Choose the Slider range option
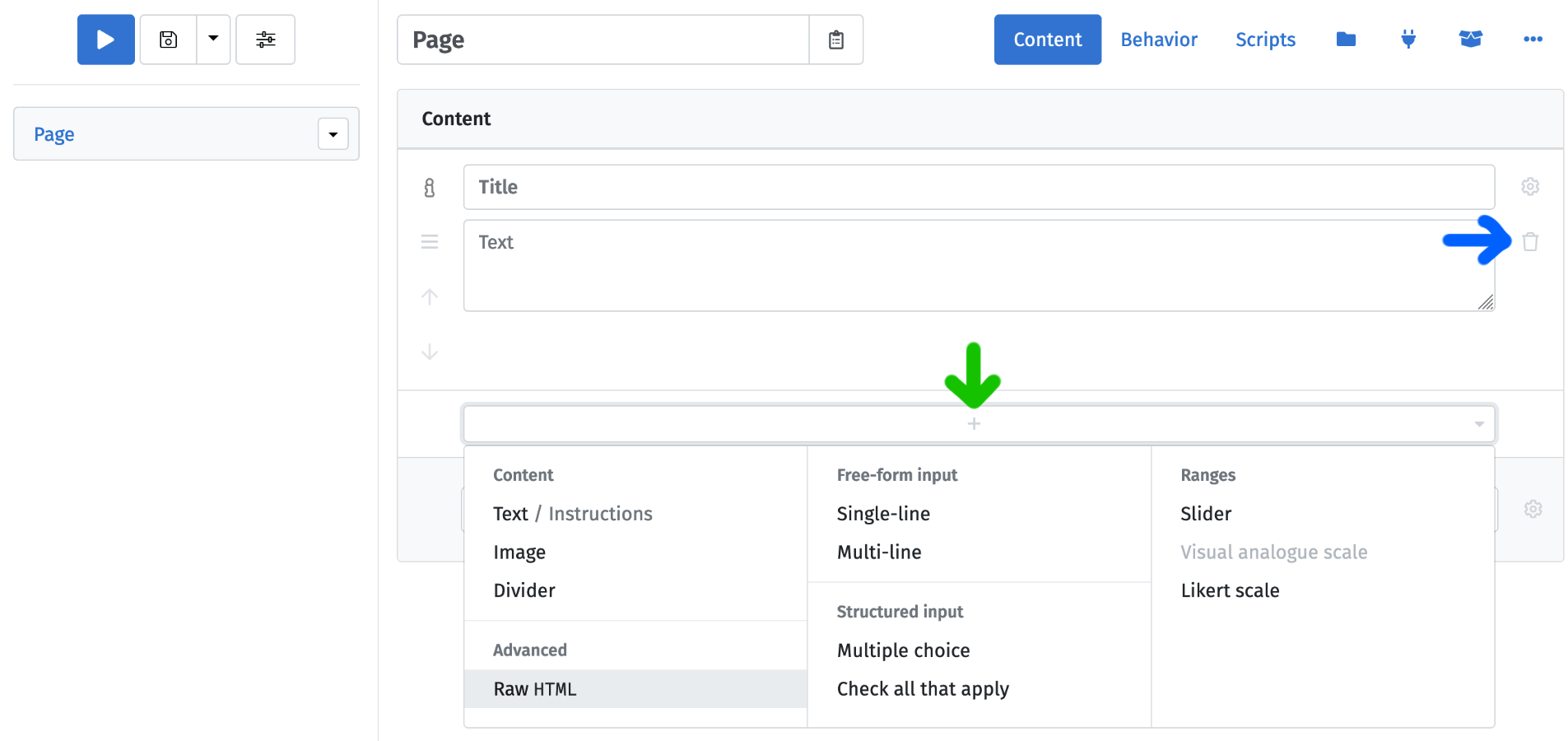 (1206, 514)
